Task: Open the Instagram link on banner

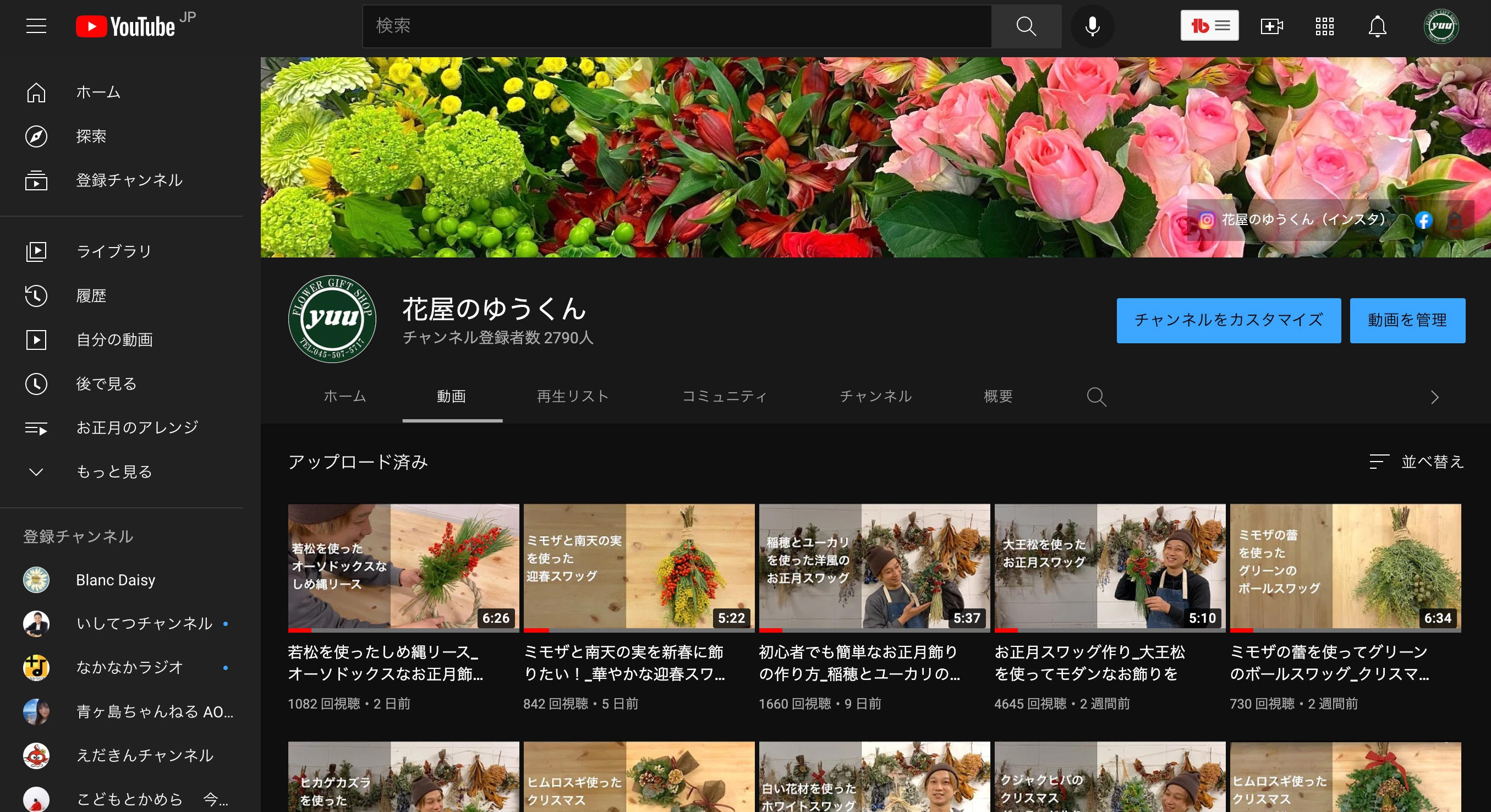Action: click(x=1295, y=220)
